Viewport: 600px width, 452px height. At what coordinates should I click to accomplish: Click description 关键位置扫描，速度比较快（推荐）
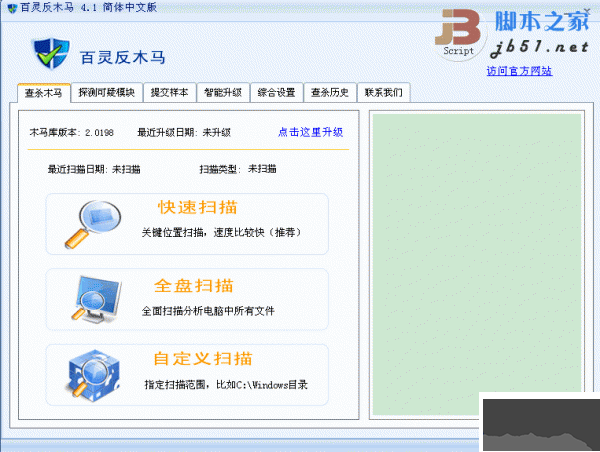click(221, 232)
